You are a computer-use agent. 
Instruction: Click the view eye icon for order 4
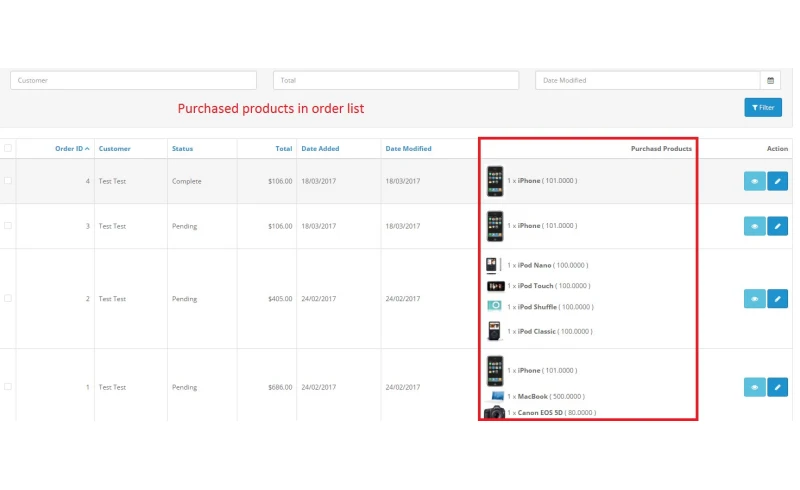(754, 181)
